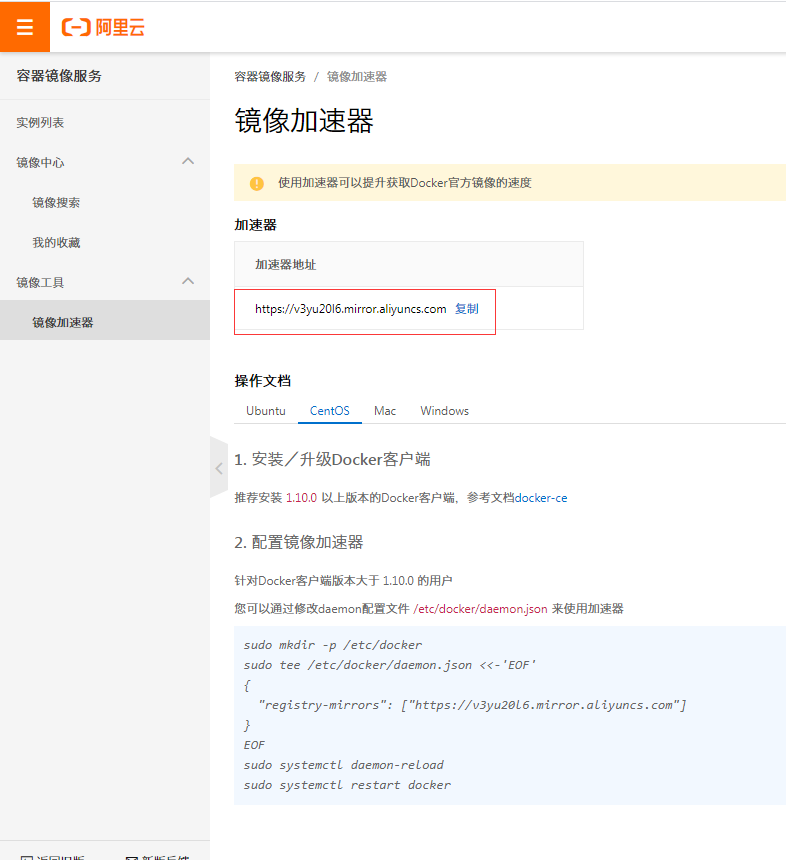Click 'sudo systemctl daemon-reload' line

(x=344, y=765)
